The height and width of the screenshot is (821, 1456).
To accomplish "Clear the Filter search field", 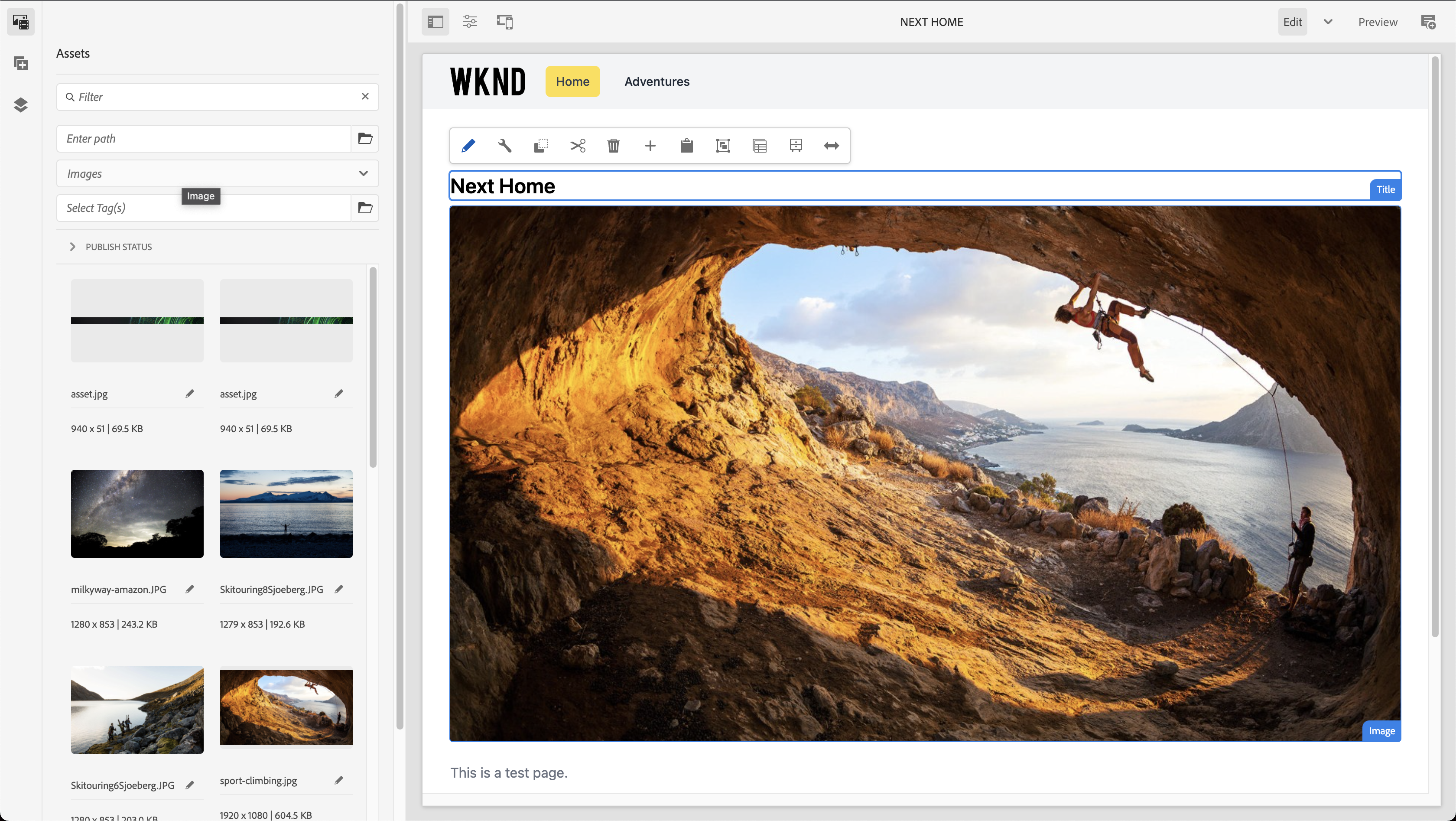I will (x=365, y=97).
